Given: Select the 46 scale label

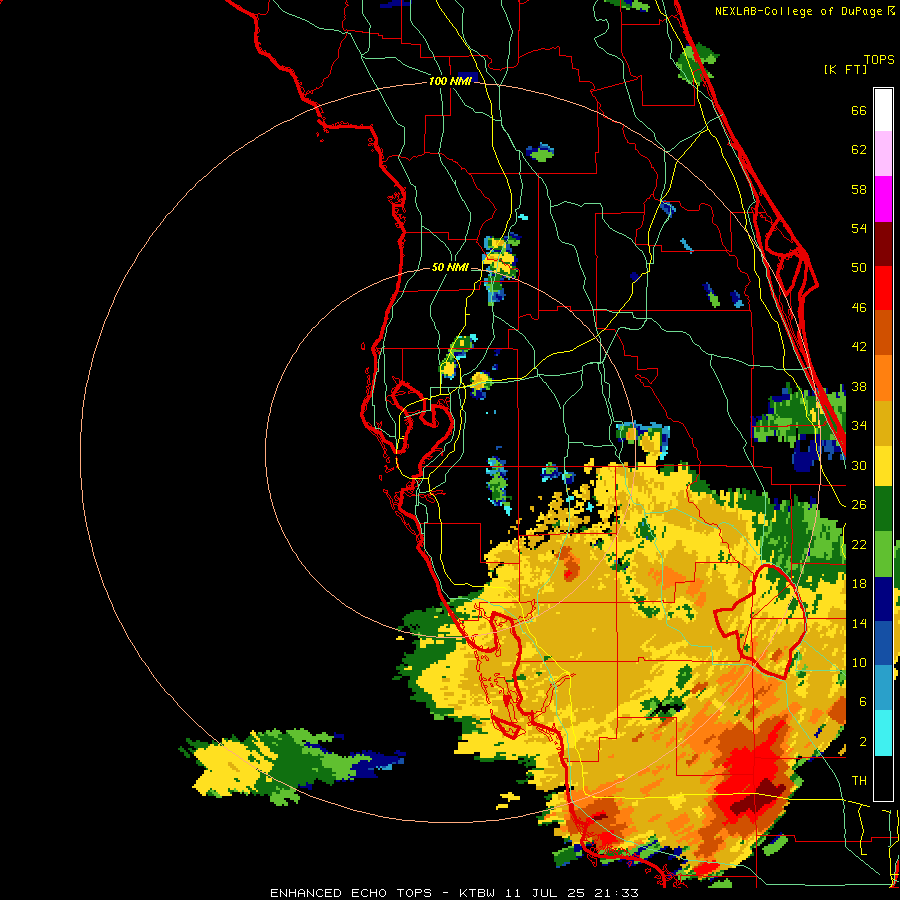Looking at the screenshot, I should pos(859,307).
